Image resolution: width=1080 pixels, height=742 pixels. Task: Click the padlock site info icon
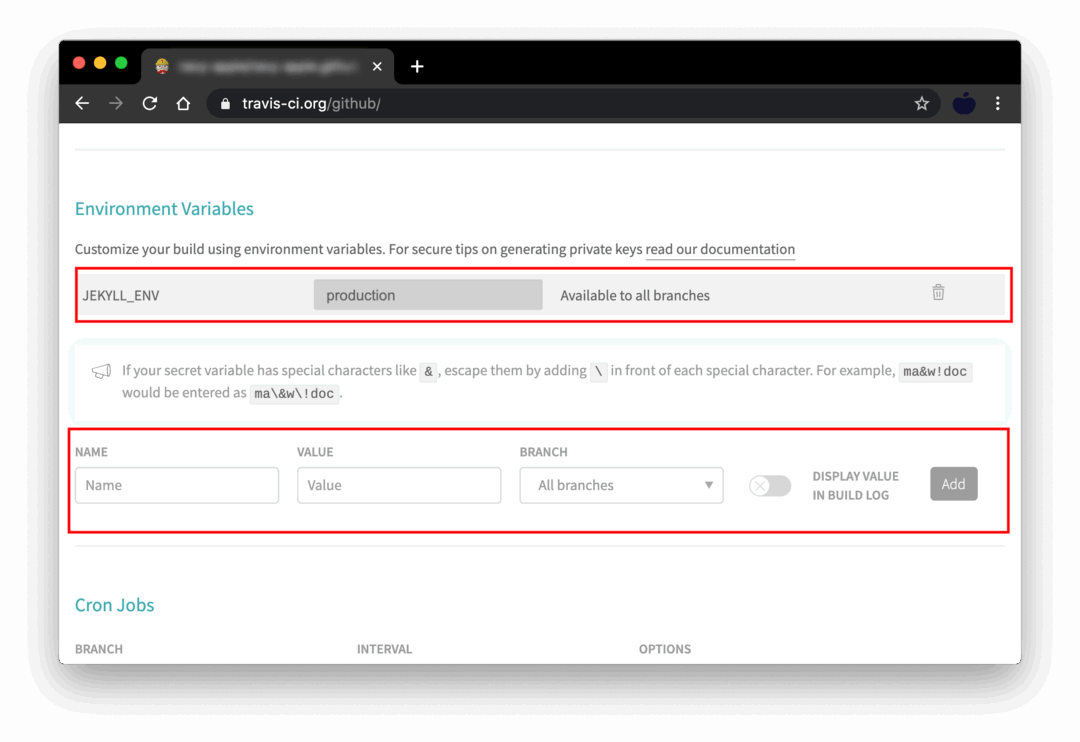point(225,103)
